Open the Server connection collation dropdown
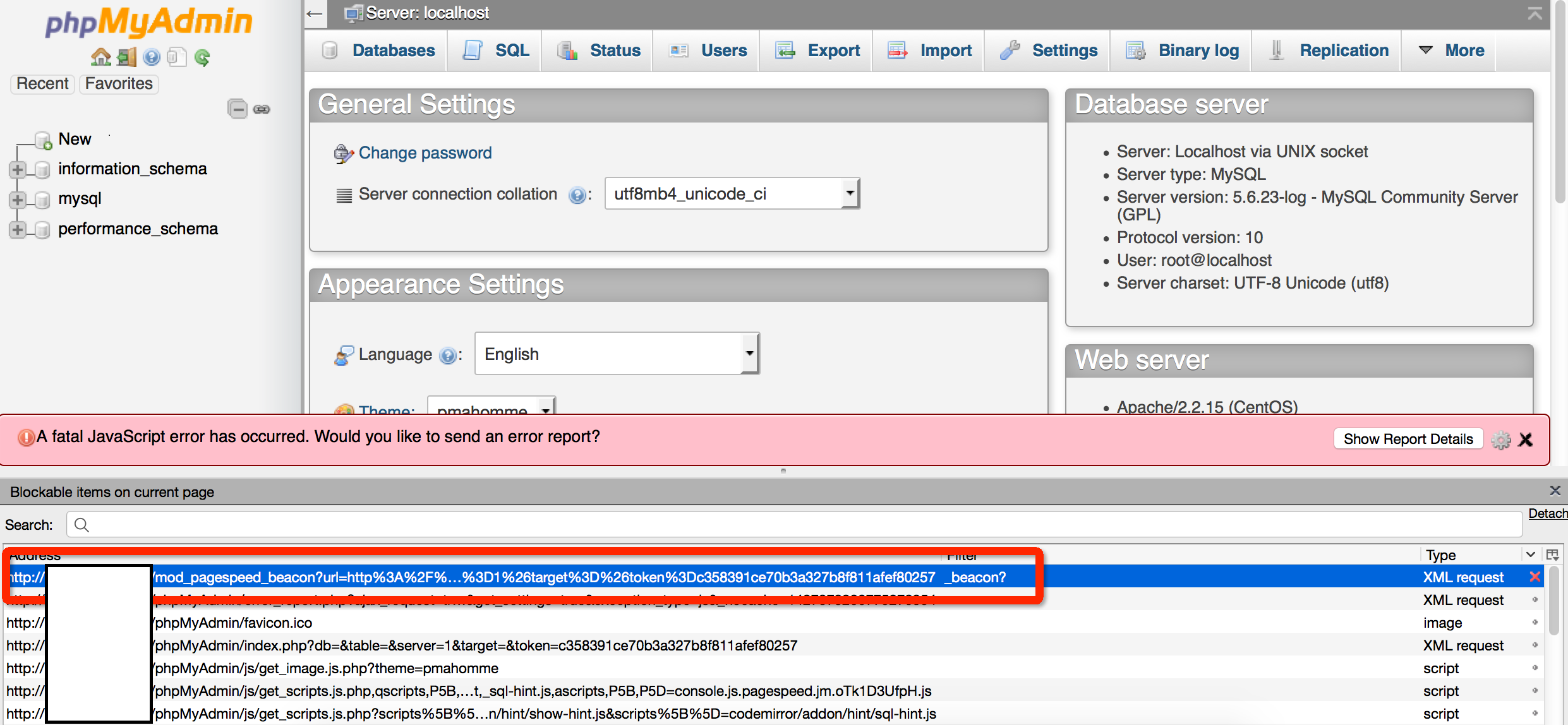This screenshot has width=1568, height=725. click(x=732, y=193)
